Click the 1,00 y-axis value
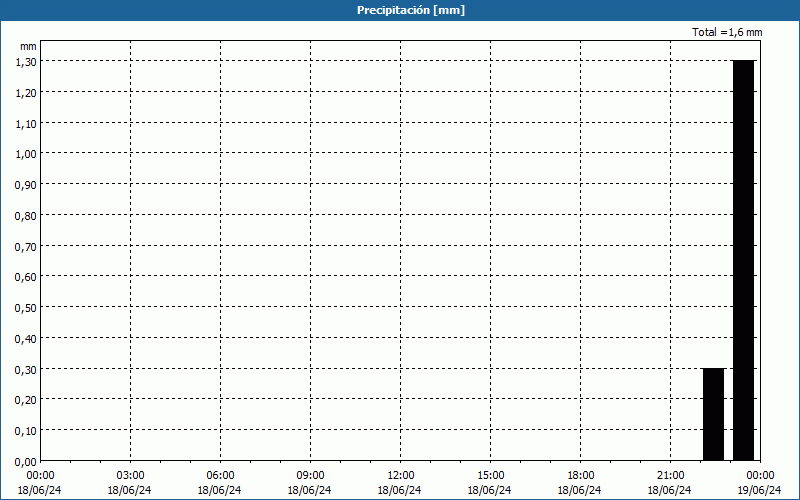 pyautogui.click(x=26, y=154)
